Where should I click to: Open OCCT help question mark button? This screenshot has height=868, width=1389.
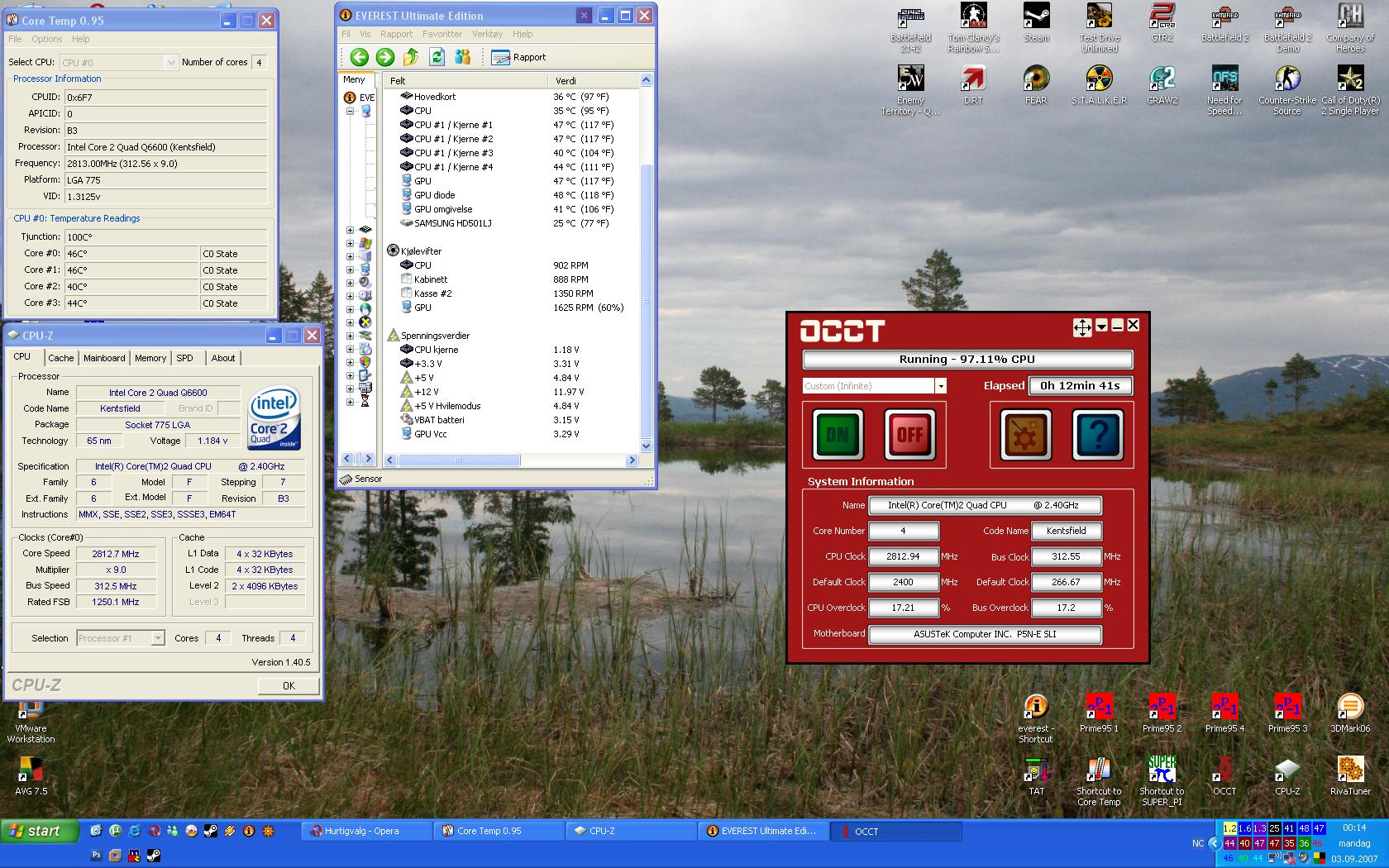[1098, 434]
